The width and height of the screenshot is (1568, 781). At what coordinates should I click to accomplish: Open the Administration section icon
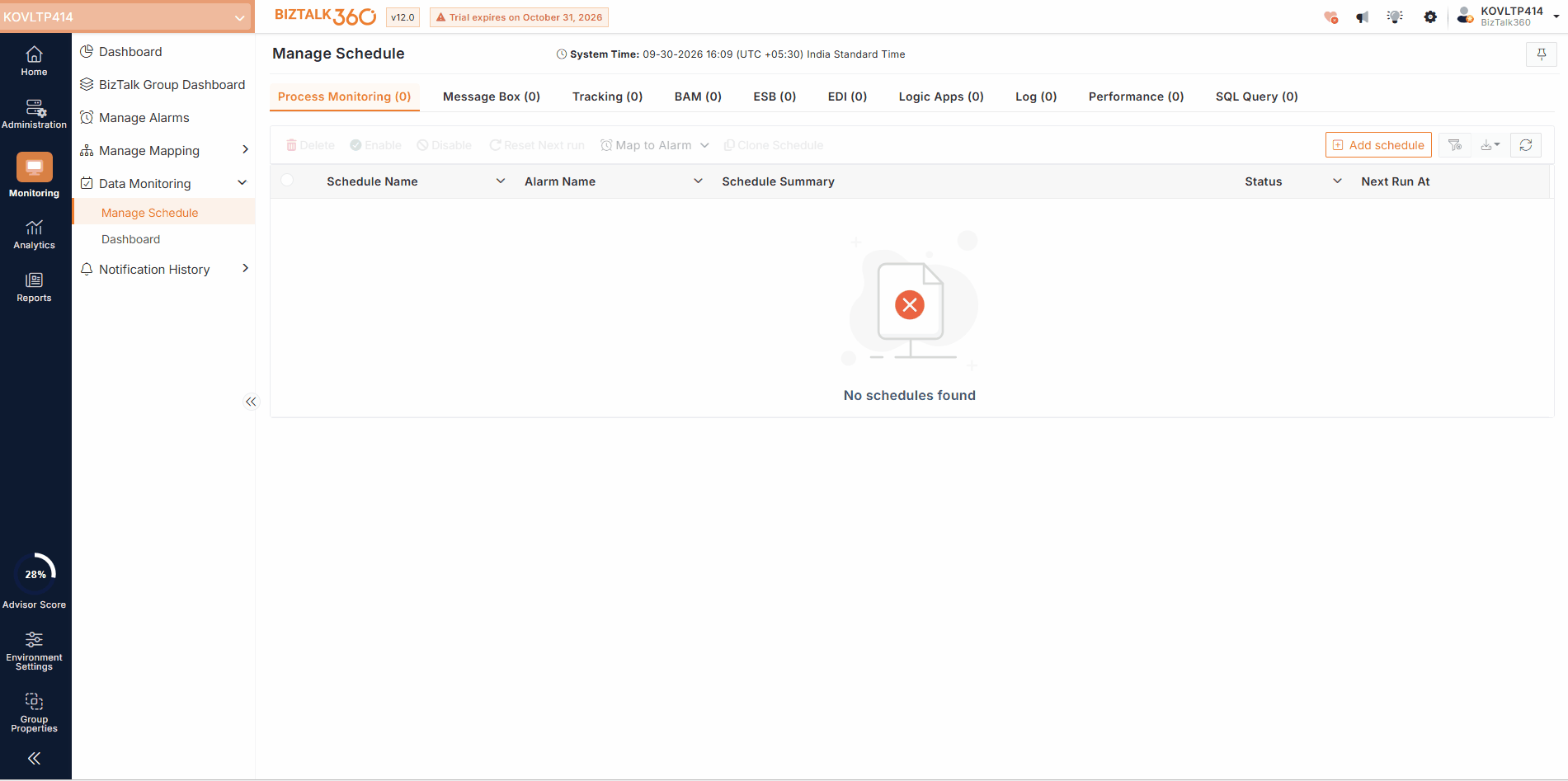point(34,115)
